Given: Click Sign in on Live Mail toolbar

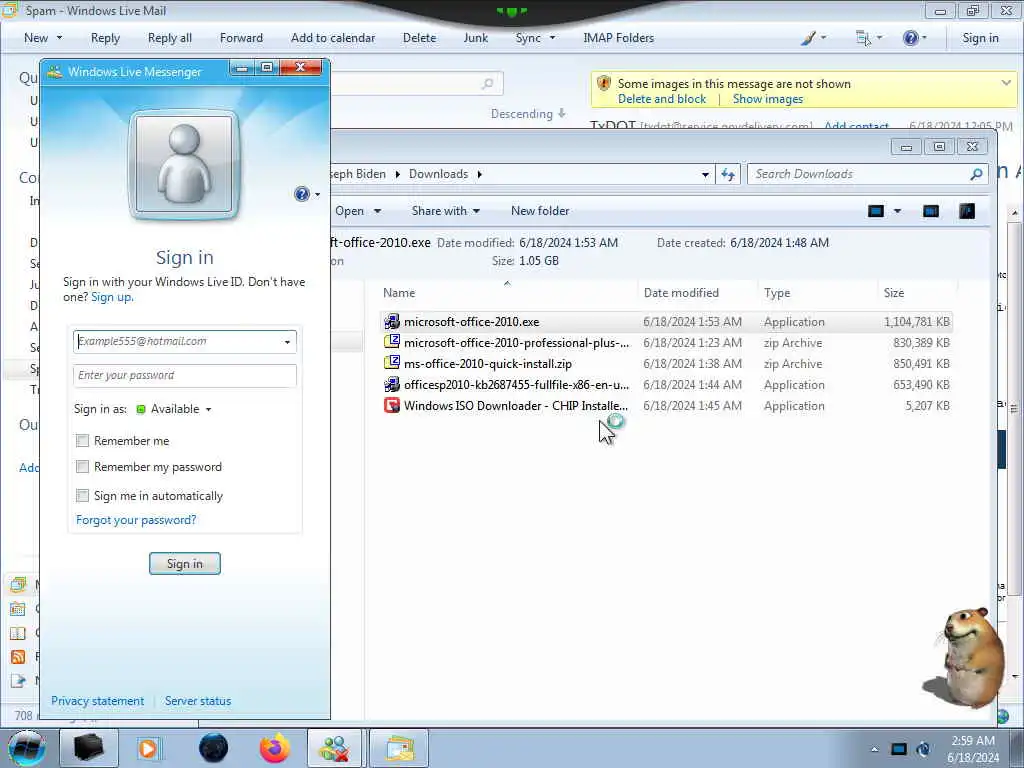Looking at the screenshot, I should 980,38.
